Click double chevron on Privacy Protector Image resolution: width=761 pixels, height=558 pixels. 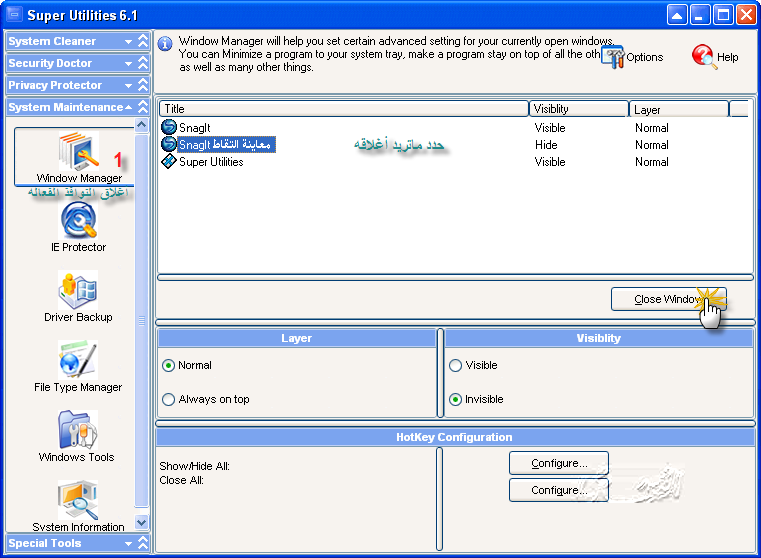[143, 85]
